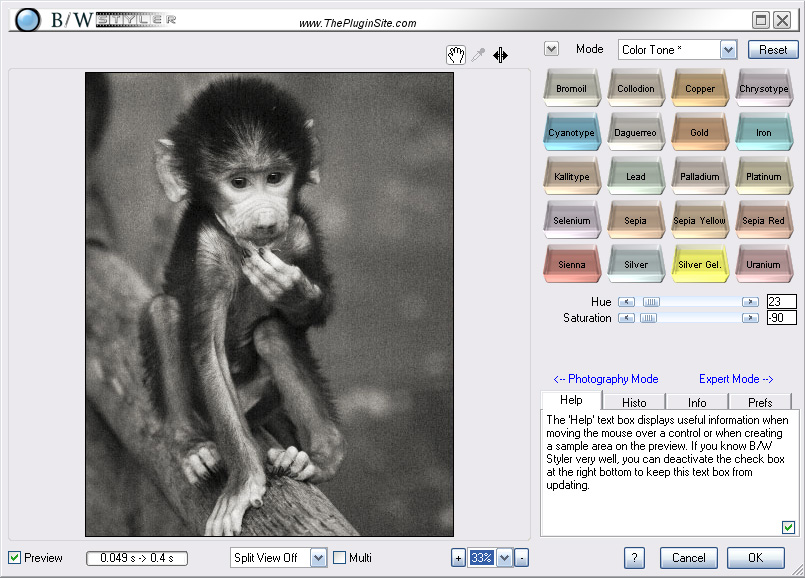Expand the menu arrow left of Mode
805x578 pixels.
point(551,49)
